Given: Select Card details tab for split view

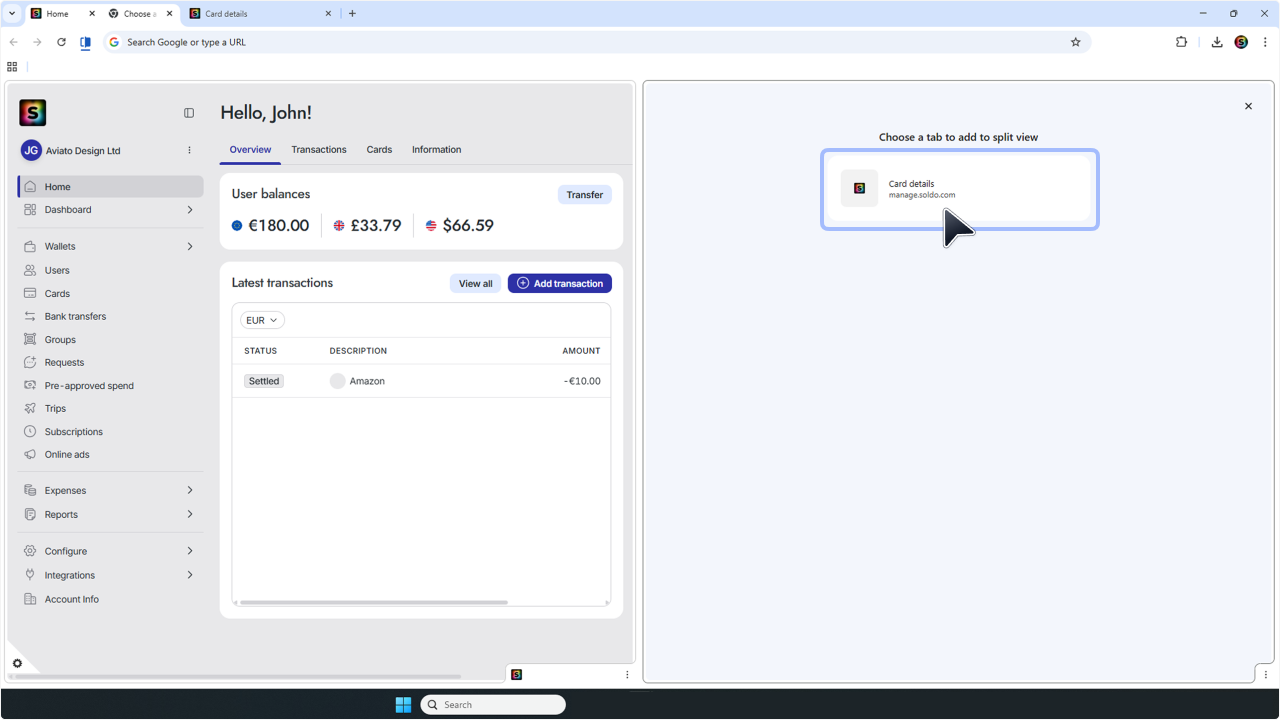Looking at the screenshot, I should point(959,189).
